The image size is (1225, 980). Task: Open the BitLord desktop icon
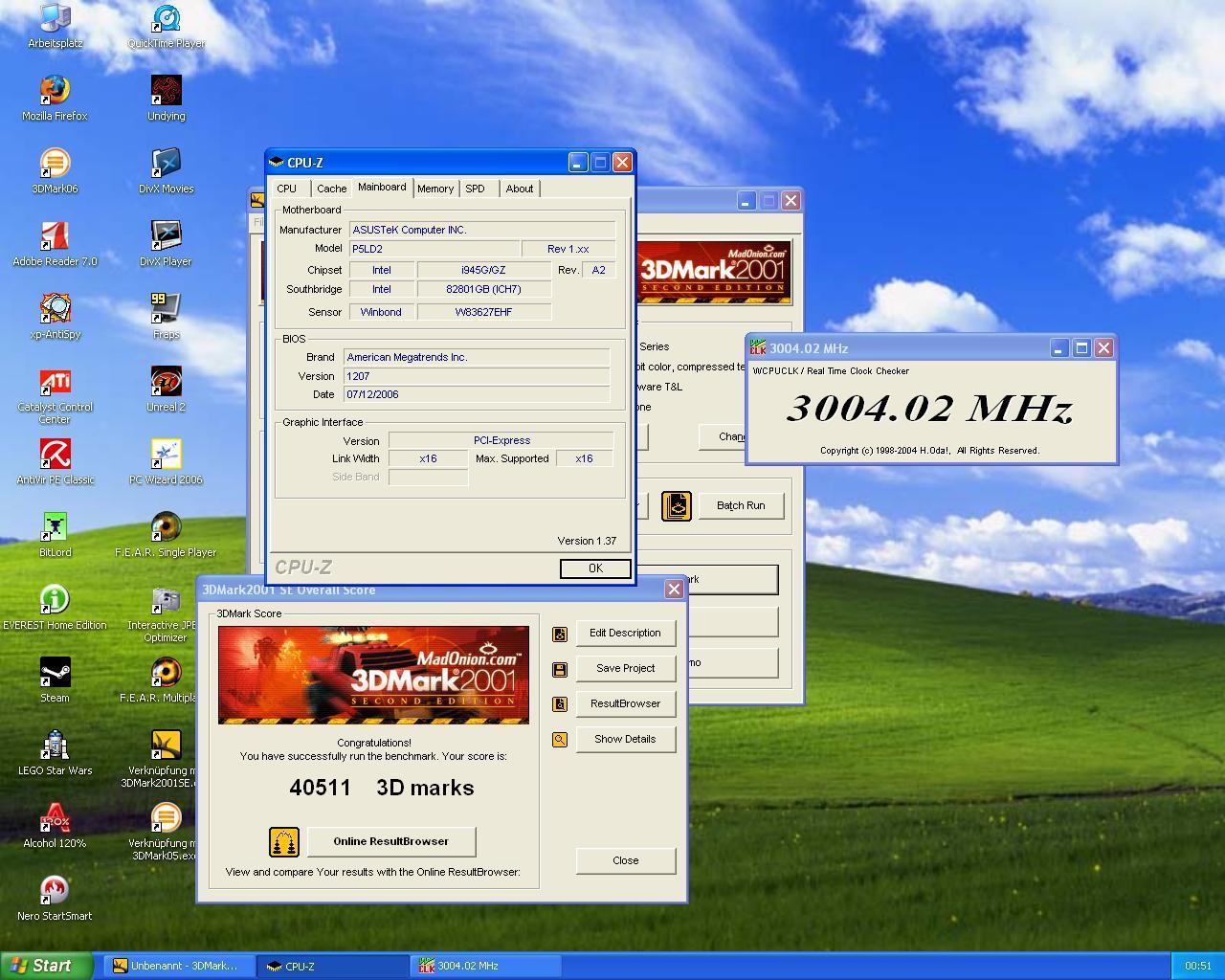[55, 535]
